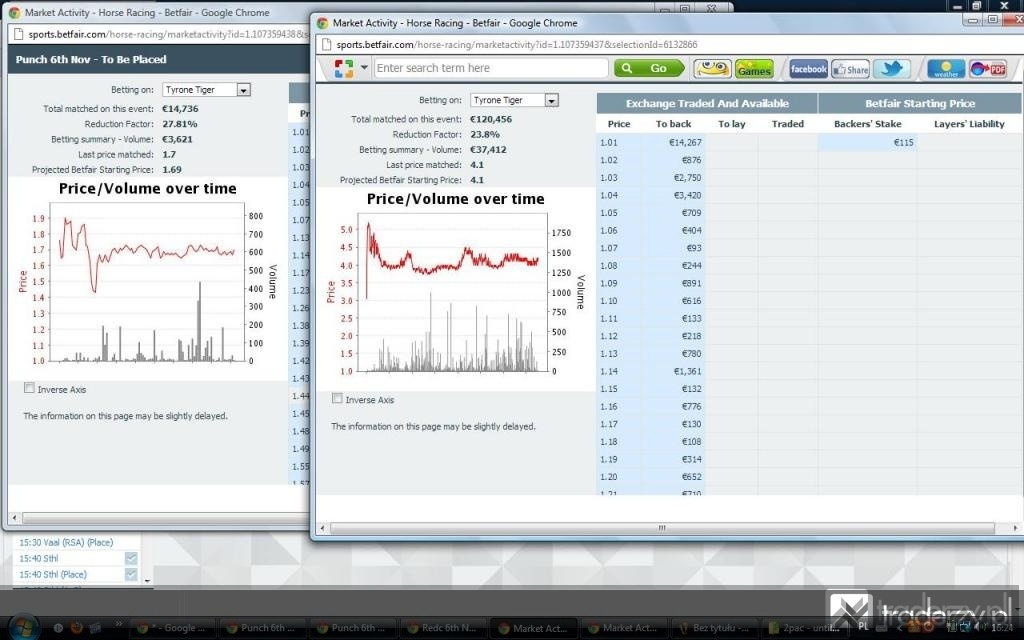The image size is (1024, 640).
Task: Switch to '2pac - until...' taskbar window
Action: point(803,628)
